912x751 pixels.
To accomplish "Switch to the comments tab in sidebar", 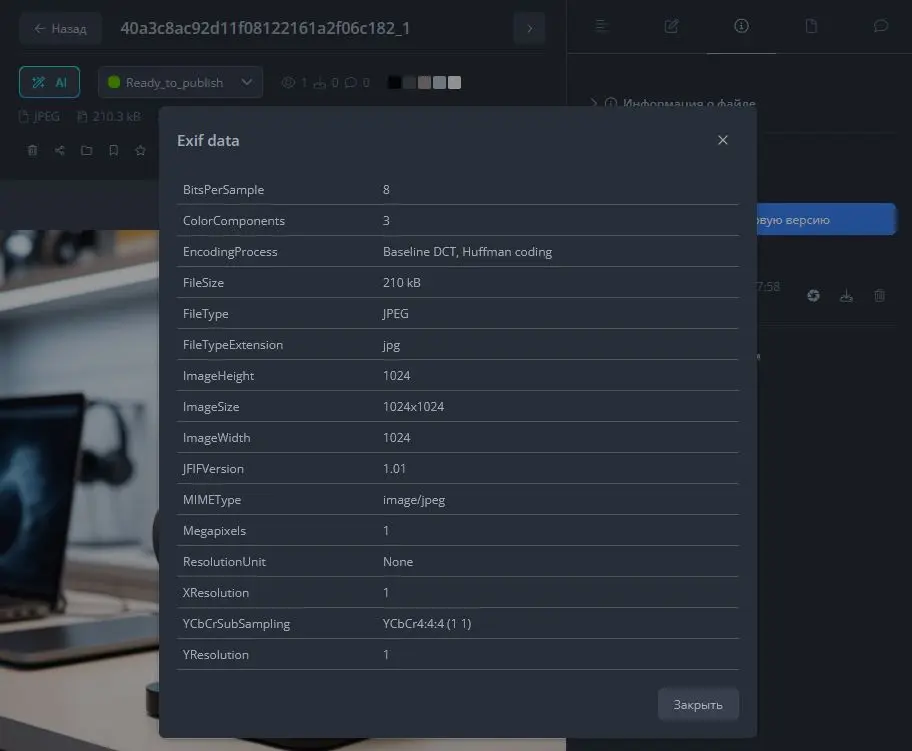I will pyautogui.click(x=880, y=26).
